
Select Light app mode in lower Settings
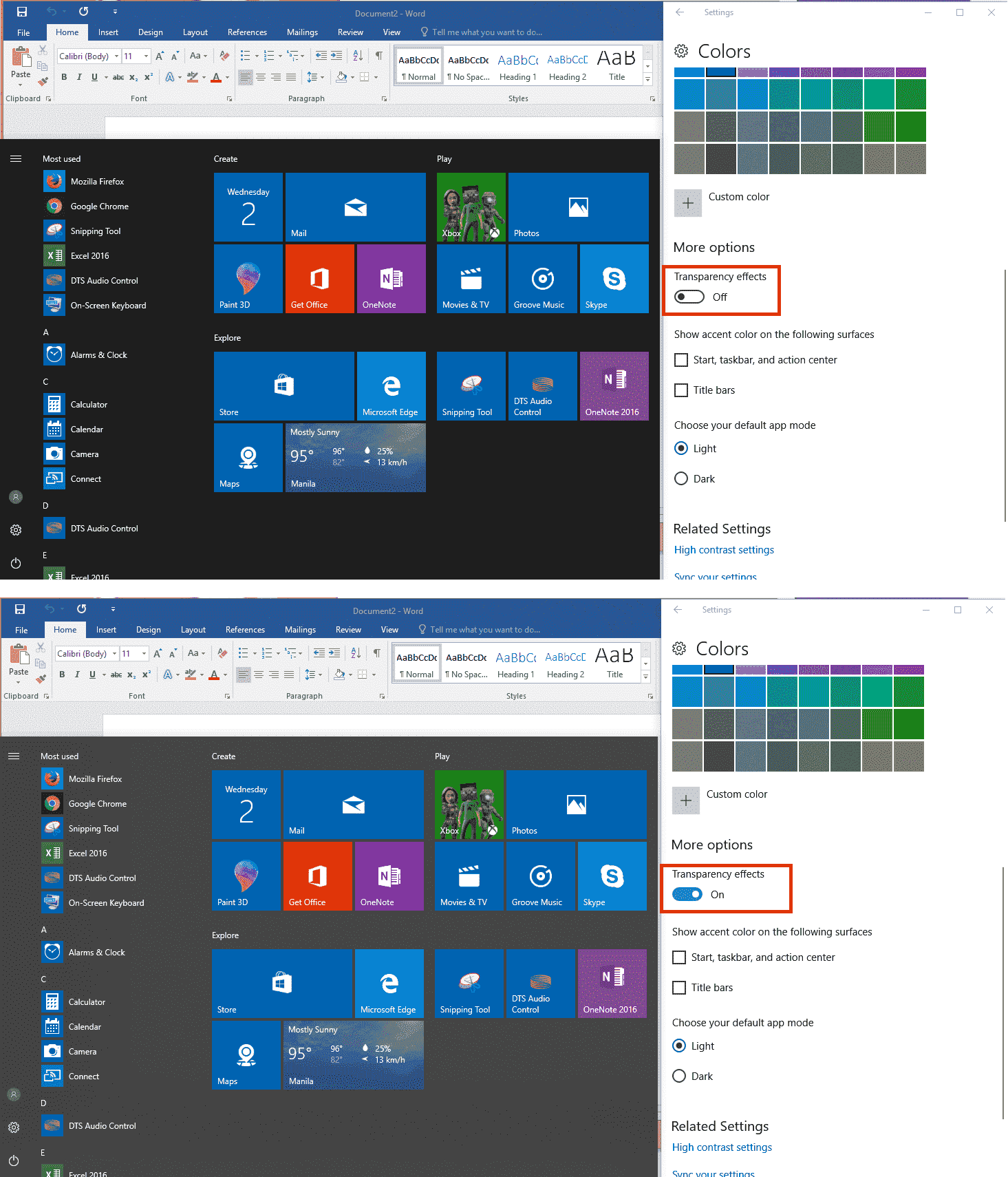tap(679, 1046)
